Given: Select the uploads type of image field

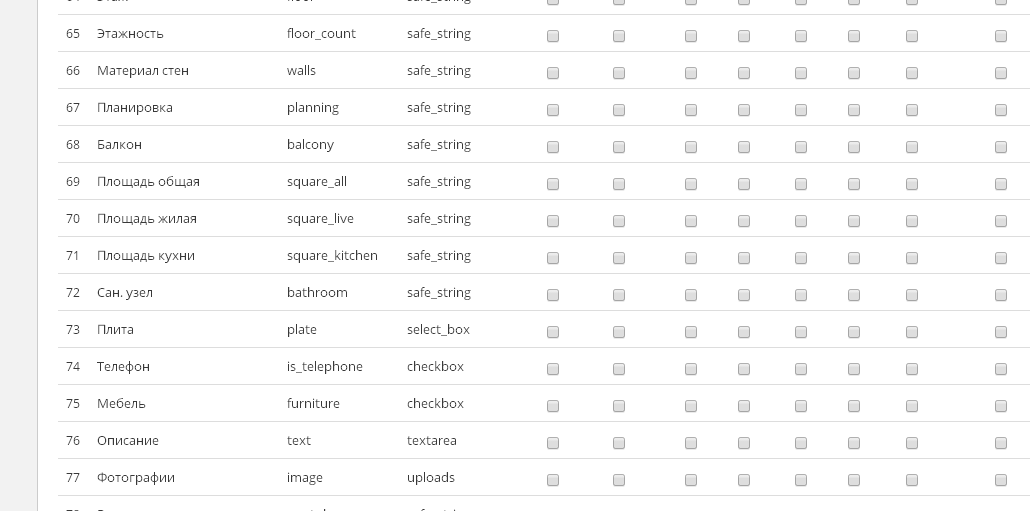Looking at the screenshot, I should 431,478.
